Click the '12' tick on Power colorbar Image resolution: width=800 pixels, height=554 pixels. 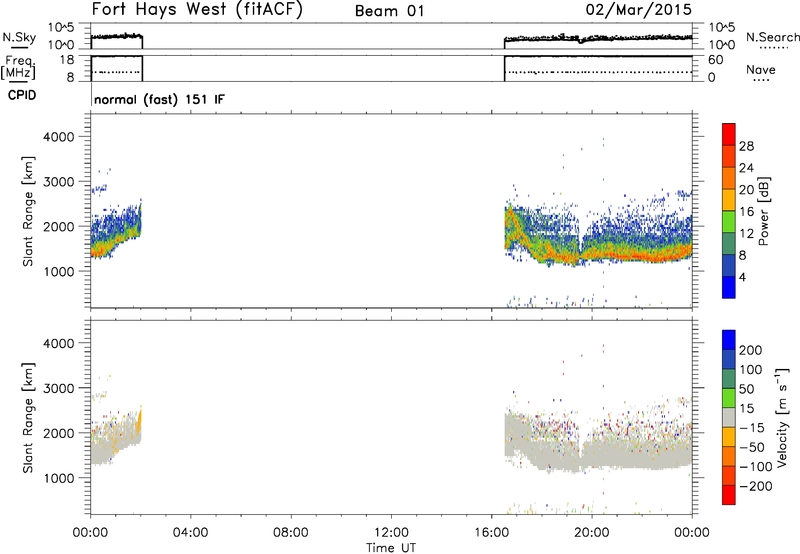pyautogui.click(x=746, y=234)
